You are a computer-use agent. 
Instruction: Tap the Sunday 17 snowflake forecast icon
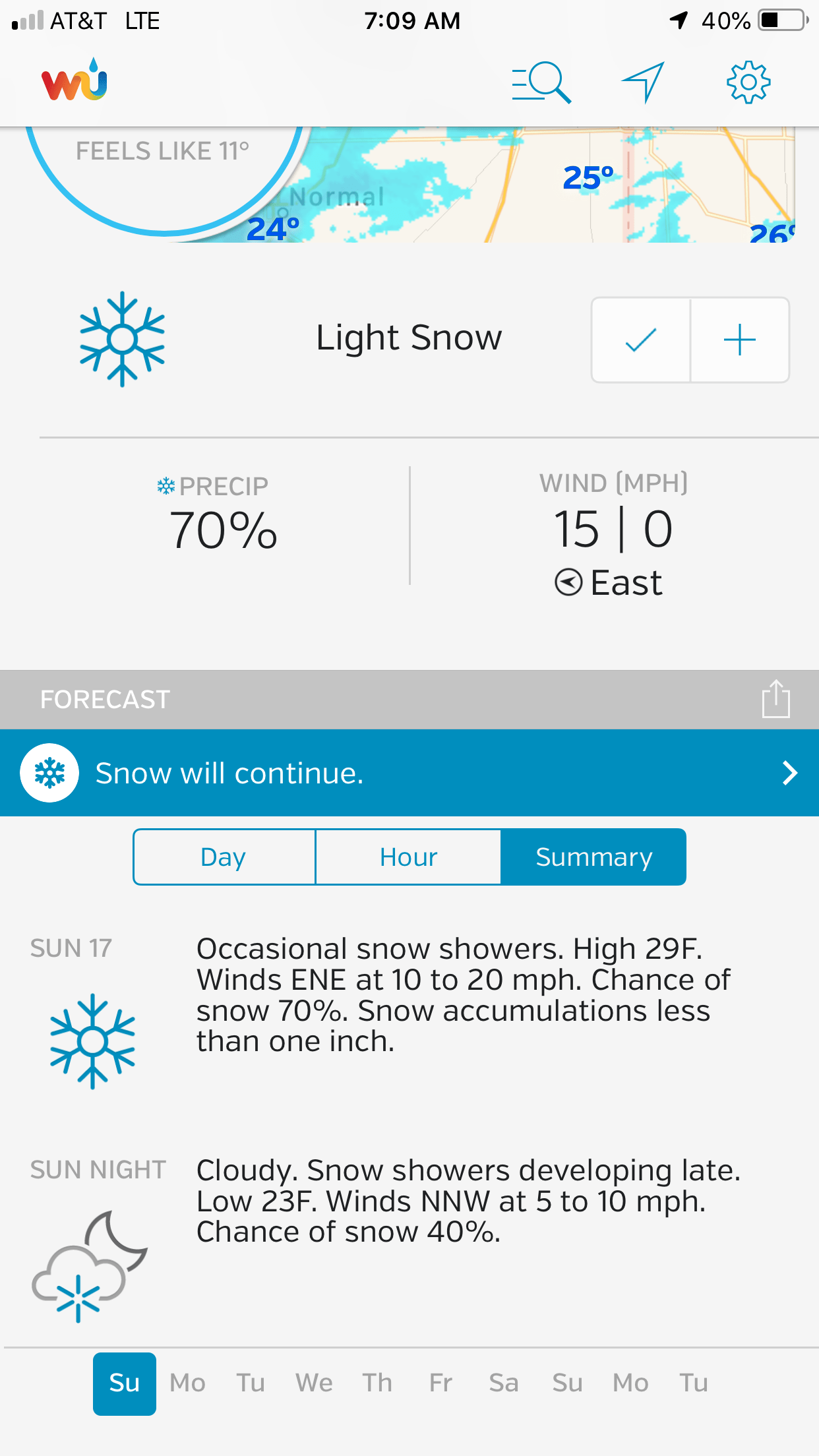tap(92, 1041)
